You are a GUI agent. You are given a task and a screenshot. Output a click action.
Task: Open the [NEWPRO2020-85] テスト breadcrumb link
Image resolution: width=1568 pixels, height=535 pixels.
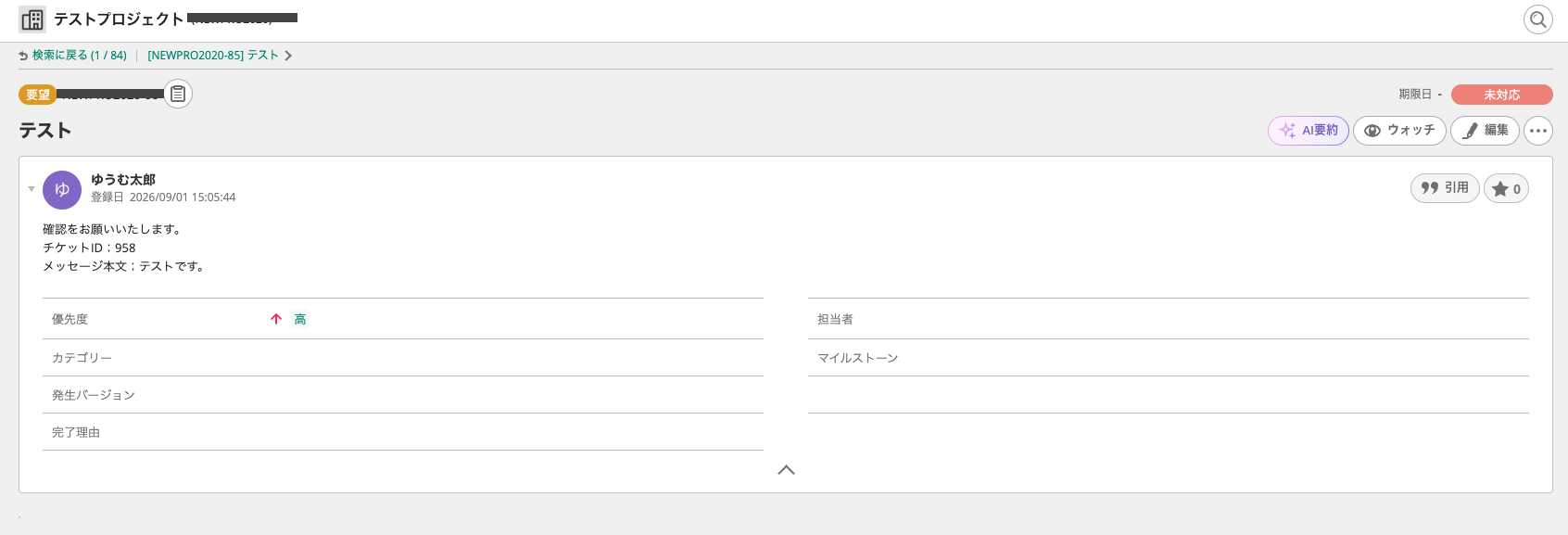click(x=213, y=56)
